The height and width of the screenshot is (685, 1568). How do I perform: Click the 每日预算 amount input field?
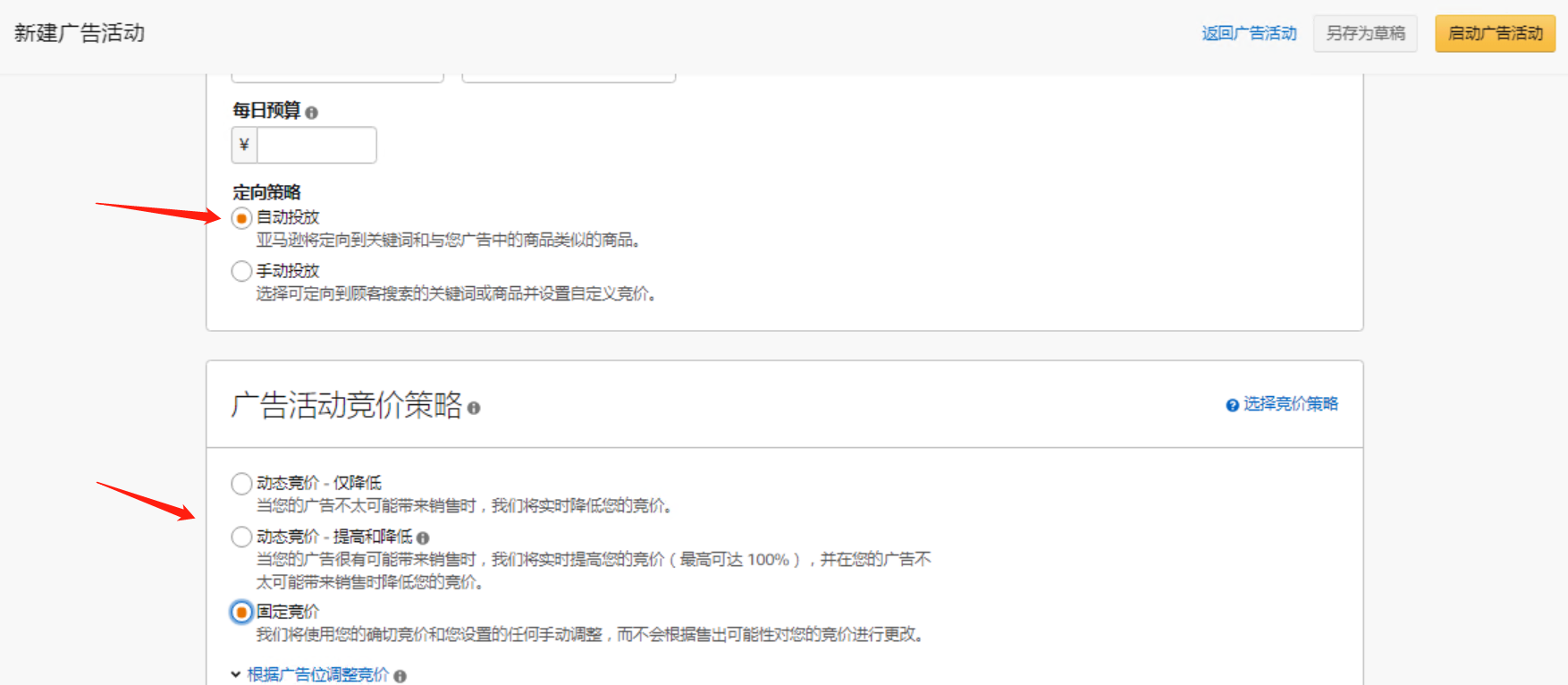coord(316,145)
